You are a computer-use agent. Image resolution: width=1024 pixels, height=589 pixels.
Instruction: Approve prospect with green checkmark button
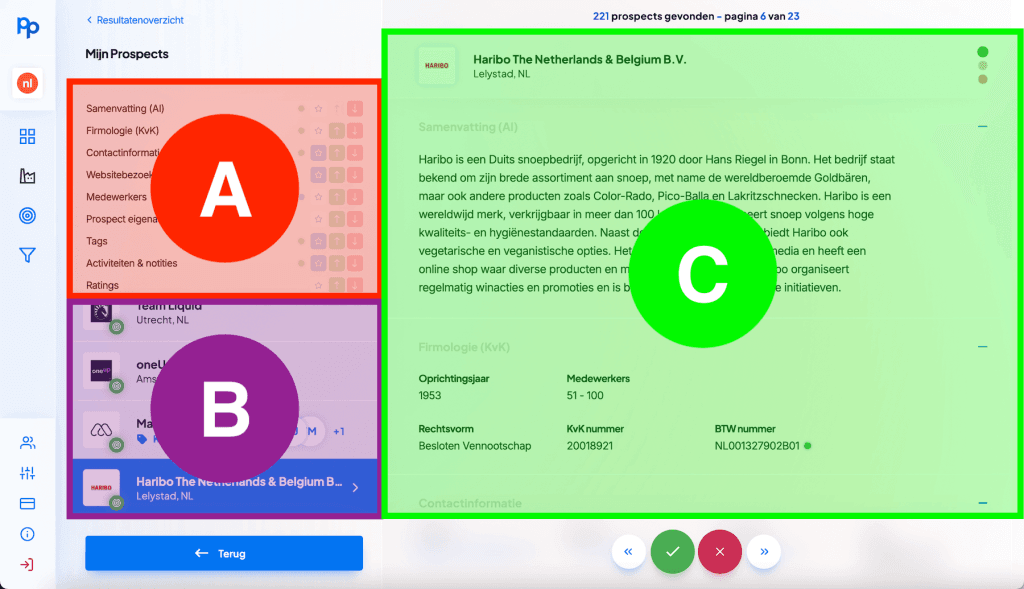tap(672, 551)
